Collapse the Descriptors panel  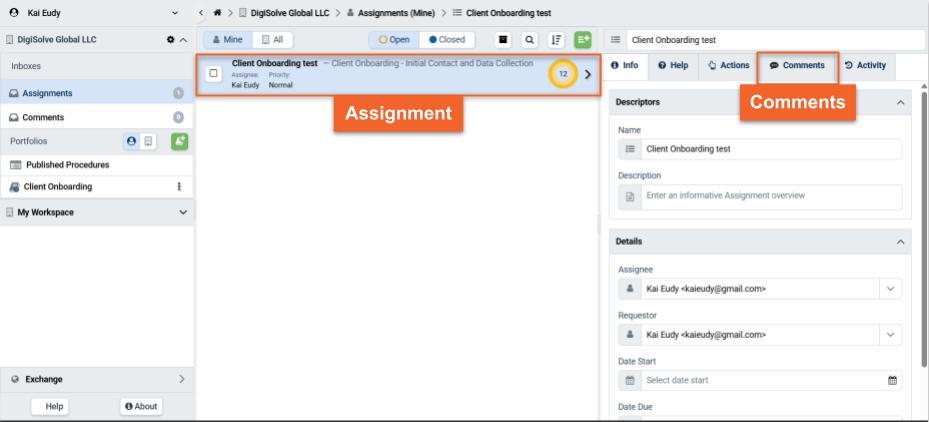click(901, 102)
